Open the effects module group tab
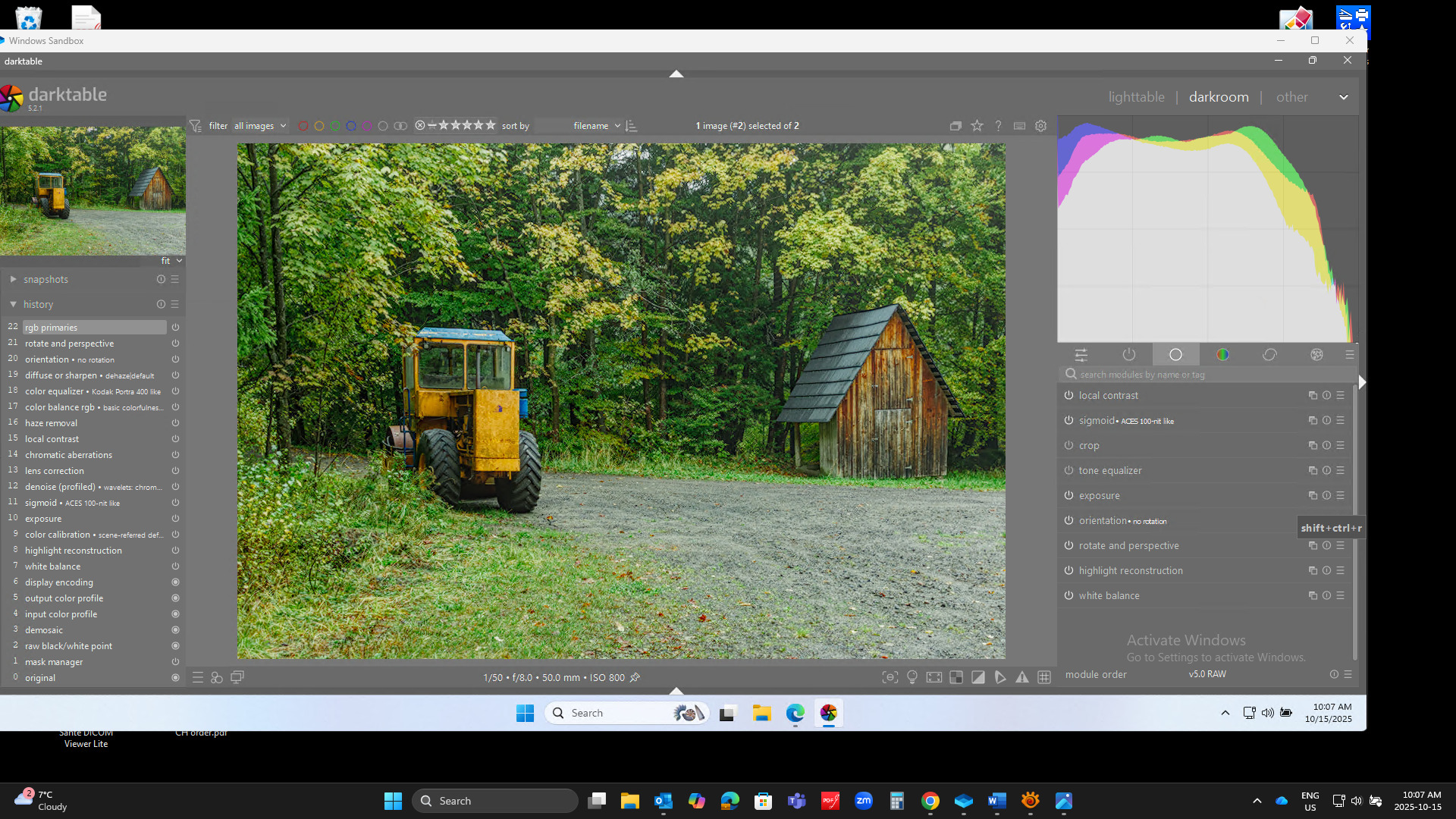This screenshot has width=1456, height=819. (1316, 355)
